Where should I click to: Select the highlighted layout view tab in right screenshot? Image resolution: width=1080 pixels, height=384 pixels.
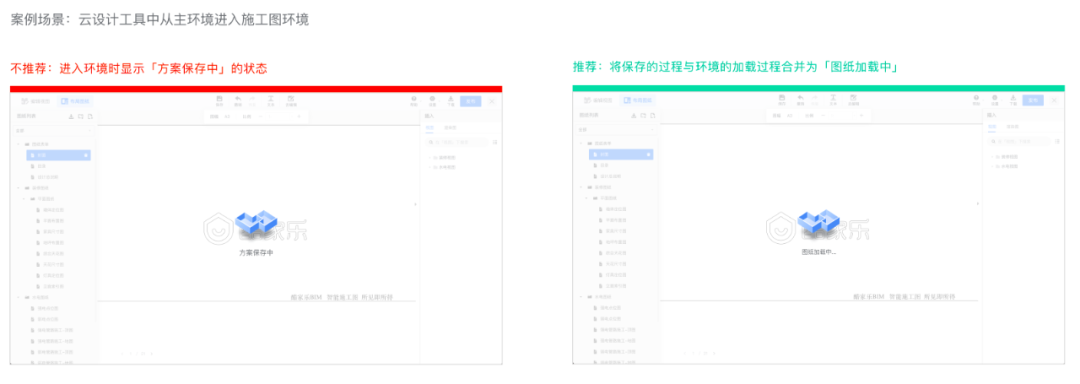tap(637, 100)
